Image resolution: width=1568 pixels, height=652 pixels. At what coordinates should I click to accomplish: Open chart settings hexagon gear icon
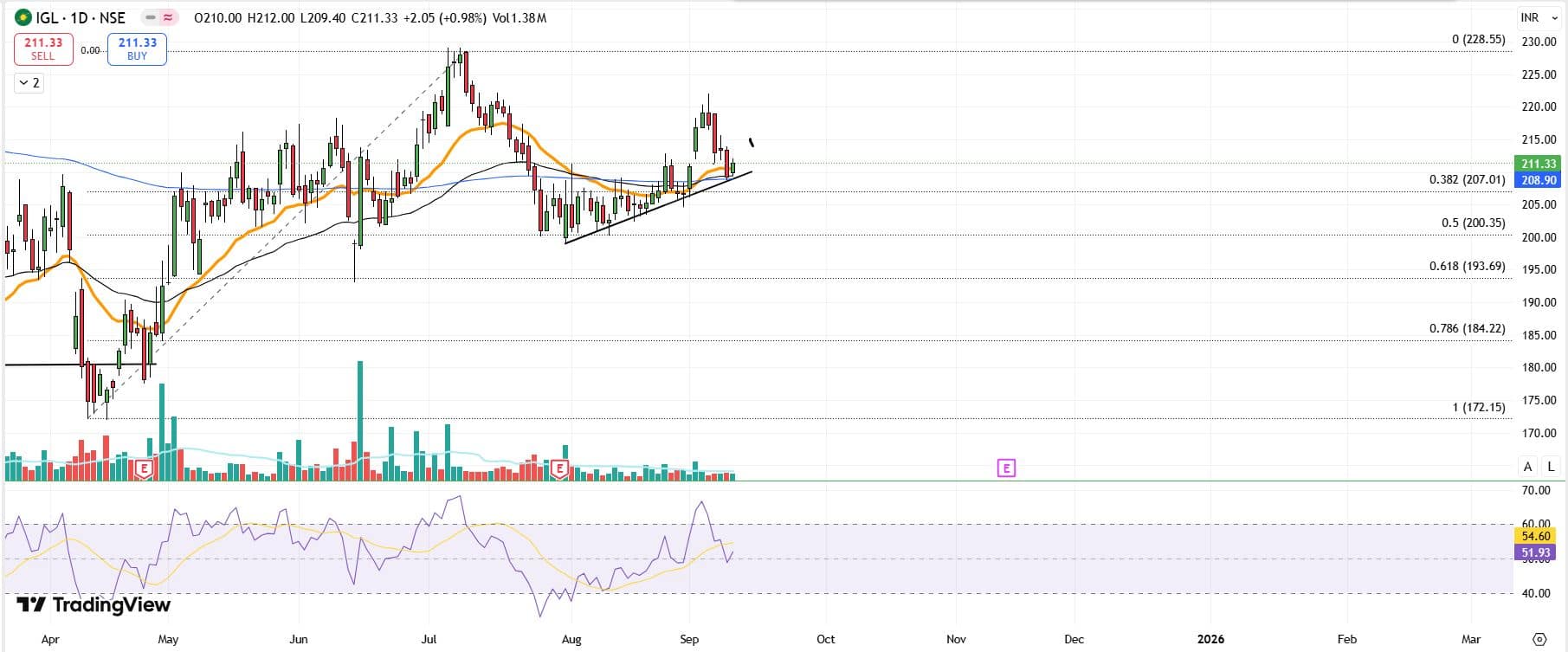click(x=1539, y=639)
